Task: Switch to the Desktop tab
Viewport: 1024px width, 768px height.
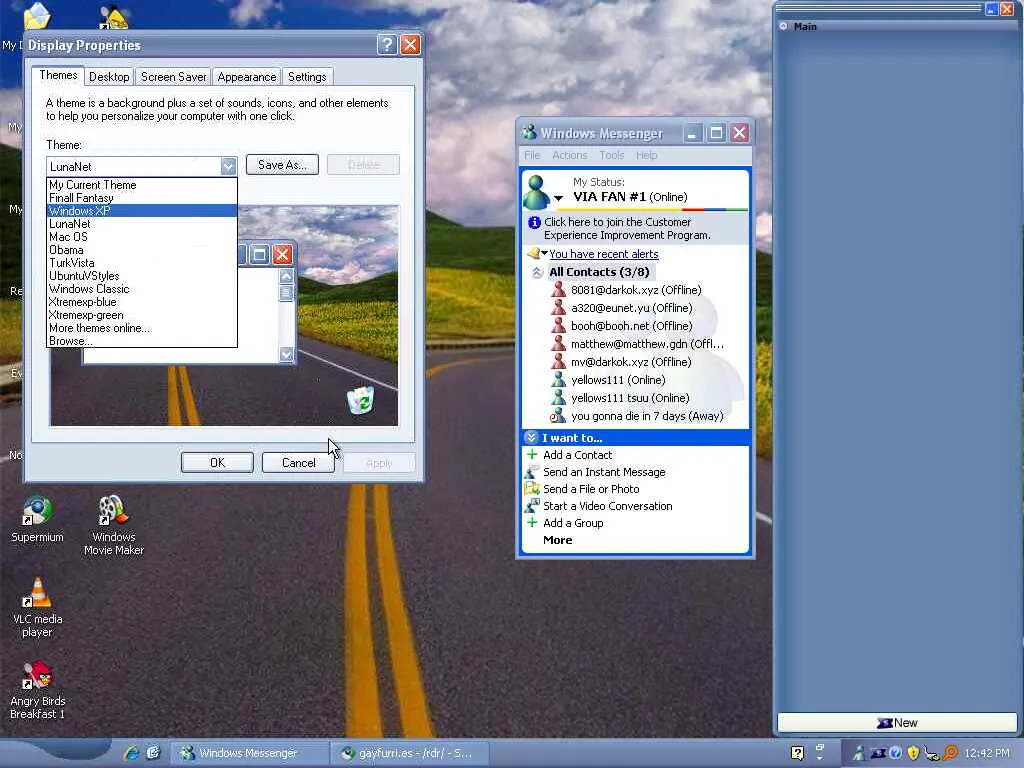Action: pyautogui.click(x=109, y=76)
